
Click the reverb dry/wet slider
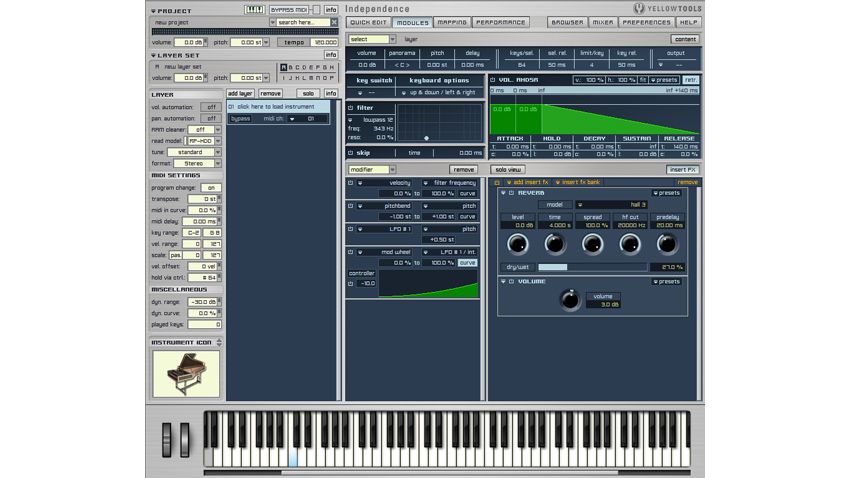pyautogui.click(x=591, y=267)
